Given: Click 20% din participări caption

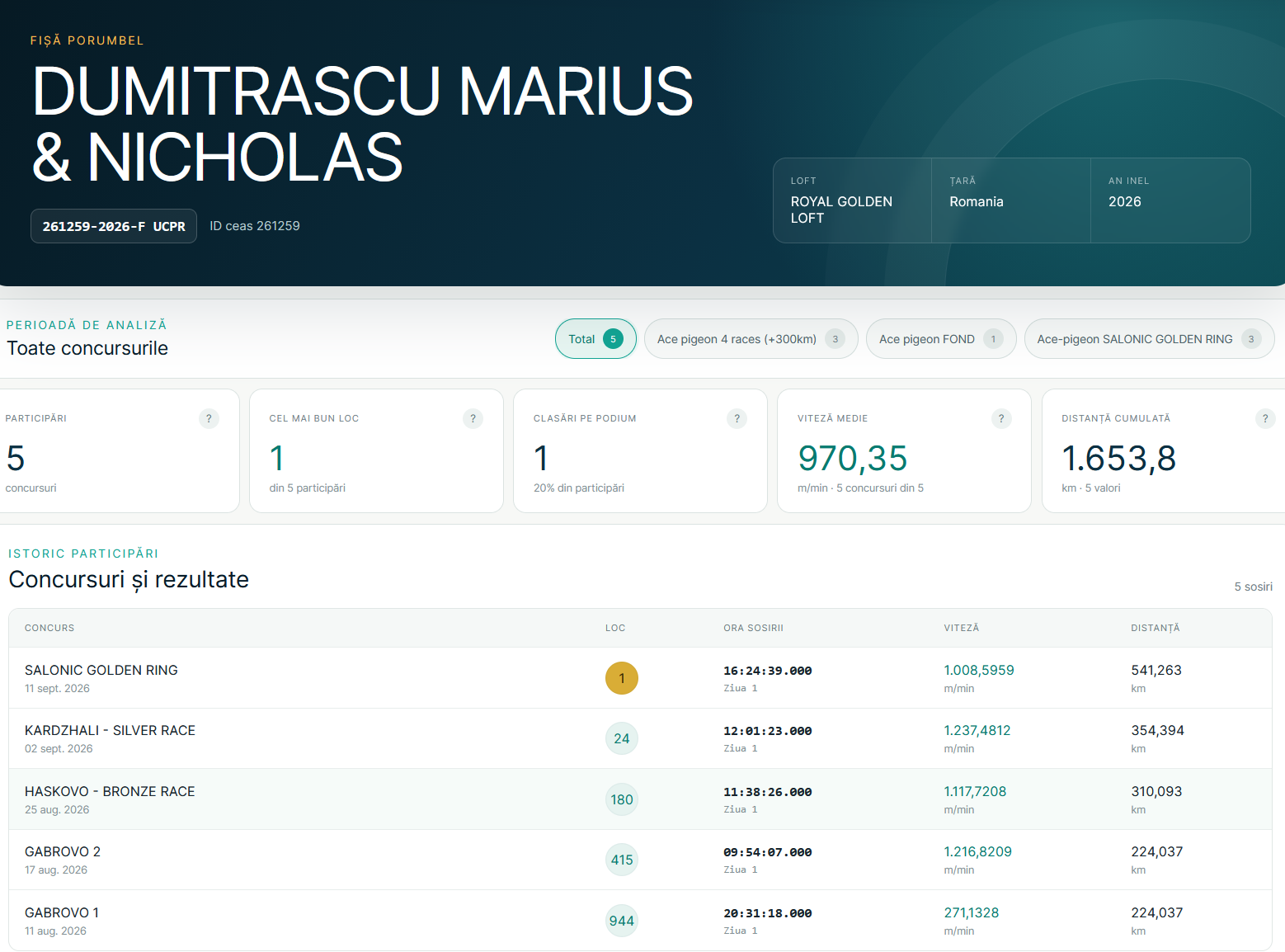Looking at the screenshot, I should (579, 488).
